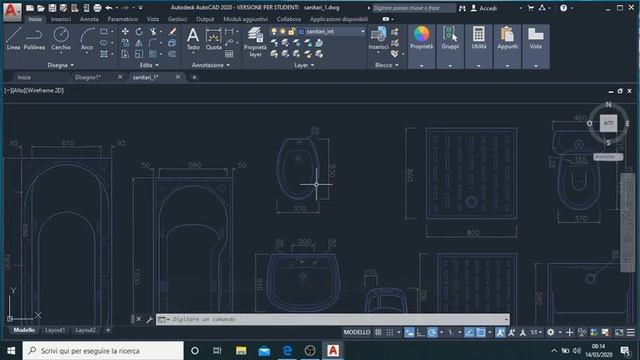Click the Move (Sposta) tool icon
The height and width of the screenshot is (360, 640).
point(125,31)
